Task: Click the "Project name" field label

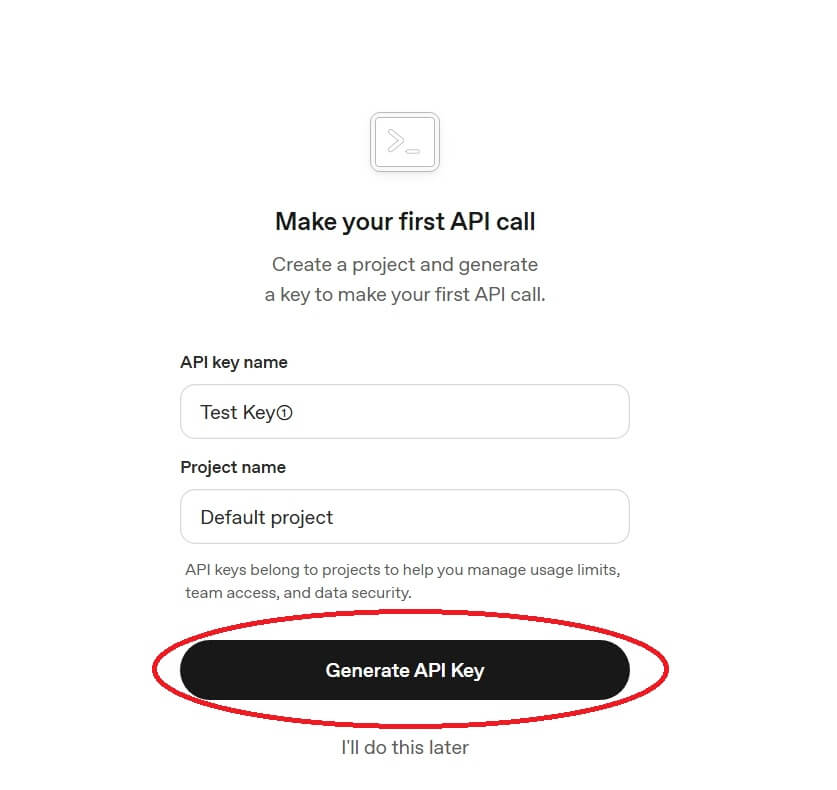Action: [232, 467]
